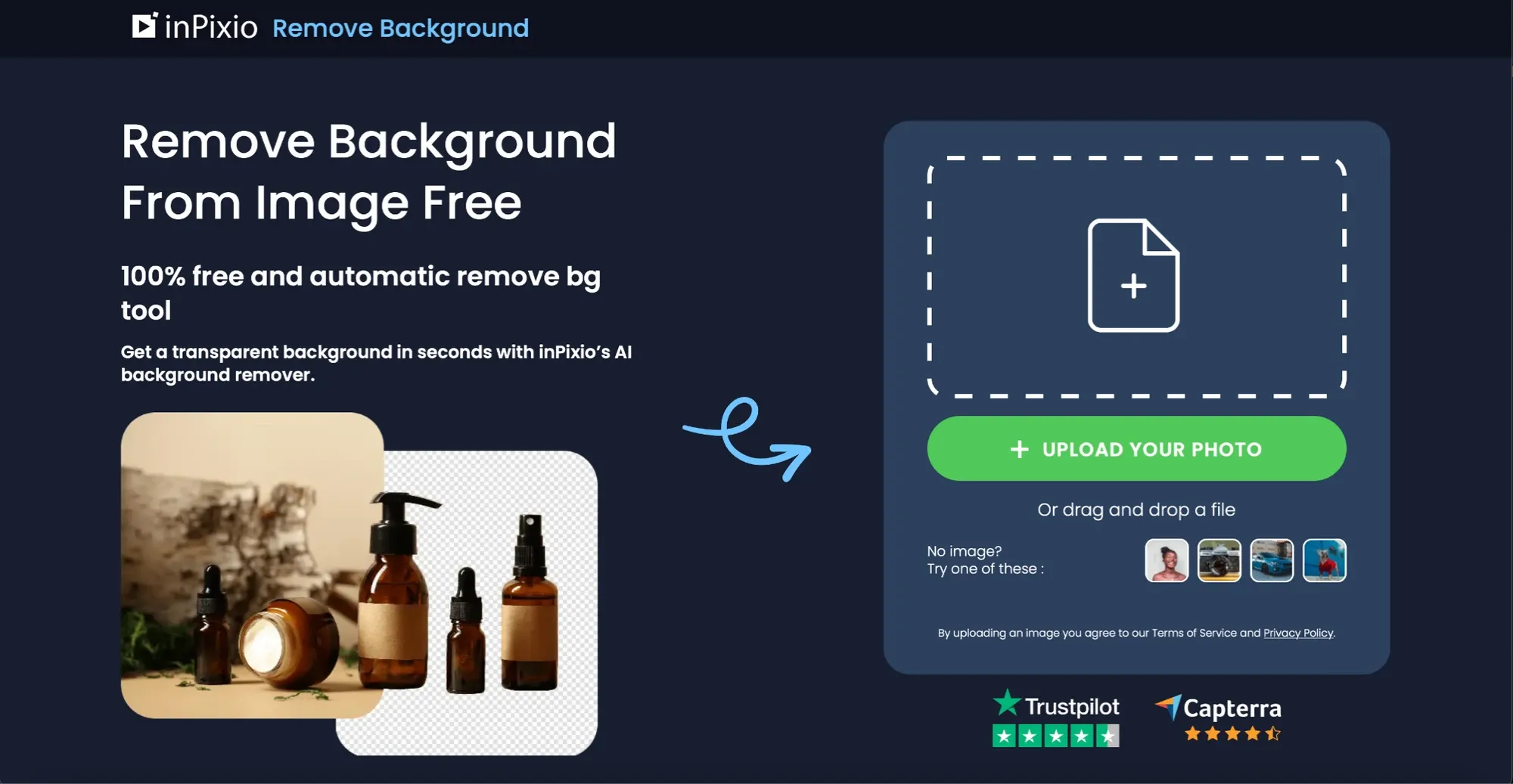The height and width of the screenshot is (784, 1513).
Task: Select the camera sample thumbnail
Action: tap(1219, 560)
